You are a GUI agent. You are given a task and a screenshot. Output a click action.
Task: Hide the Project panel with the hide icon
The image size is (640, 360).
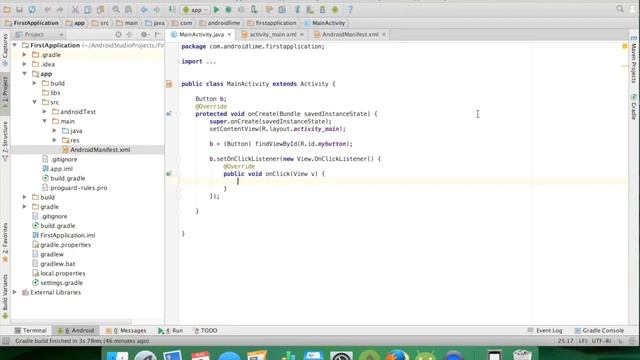click(157, 35)
